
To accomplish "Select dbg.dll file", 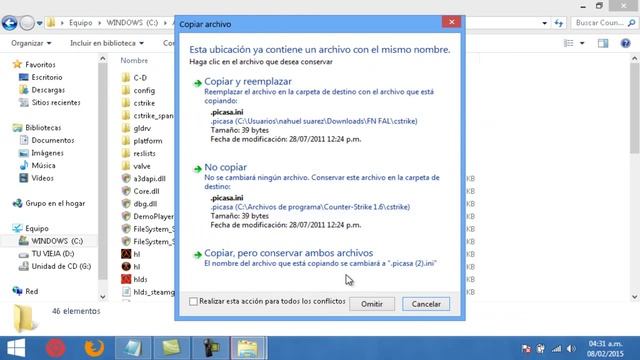I will point(145,204).
